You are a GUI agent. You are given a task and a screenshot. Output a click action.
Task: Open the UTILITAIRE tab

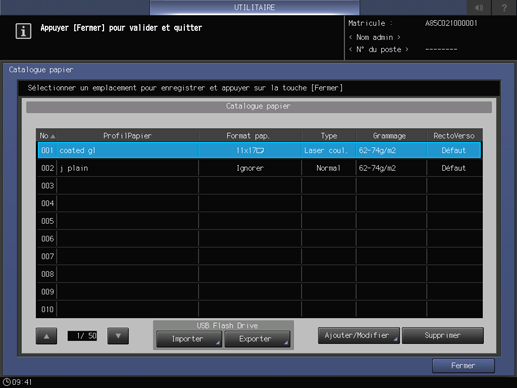pos(254,7)
